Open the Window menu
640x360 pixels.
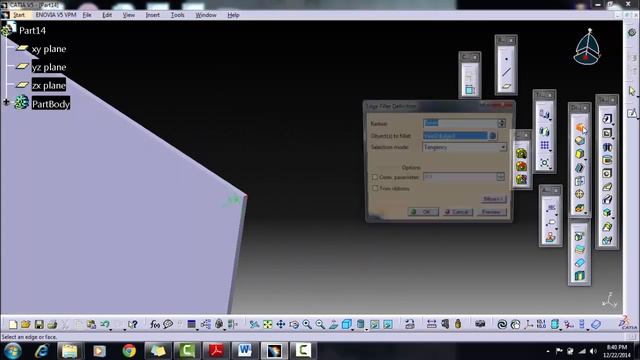tap(206, 15)
